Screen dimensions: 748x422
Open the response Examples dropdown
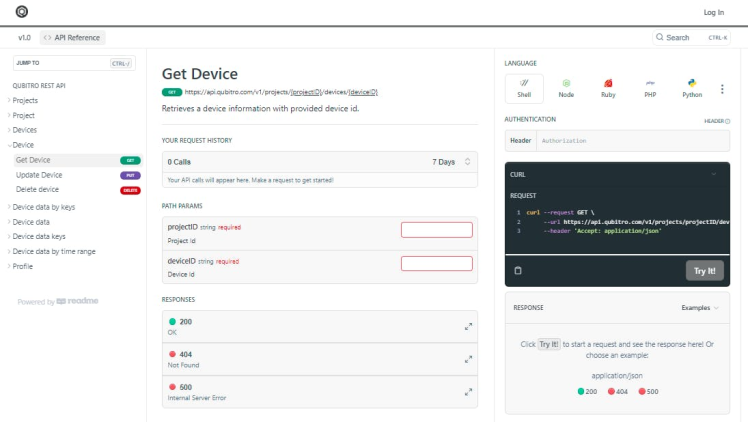(700, 308)
